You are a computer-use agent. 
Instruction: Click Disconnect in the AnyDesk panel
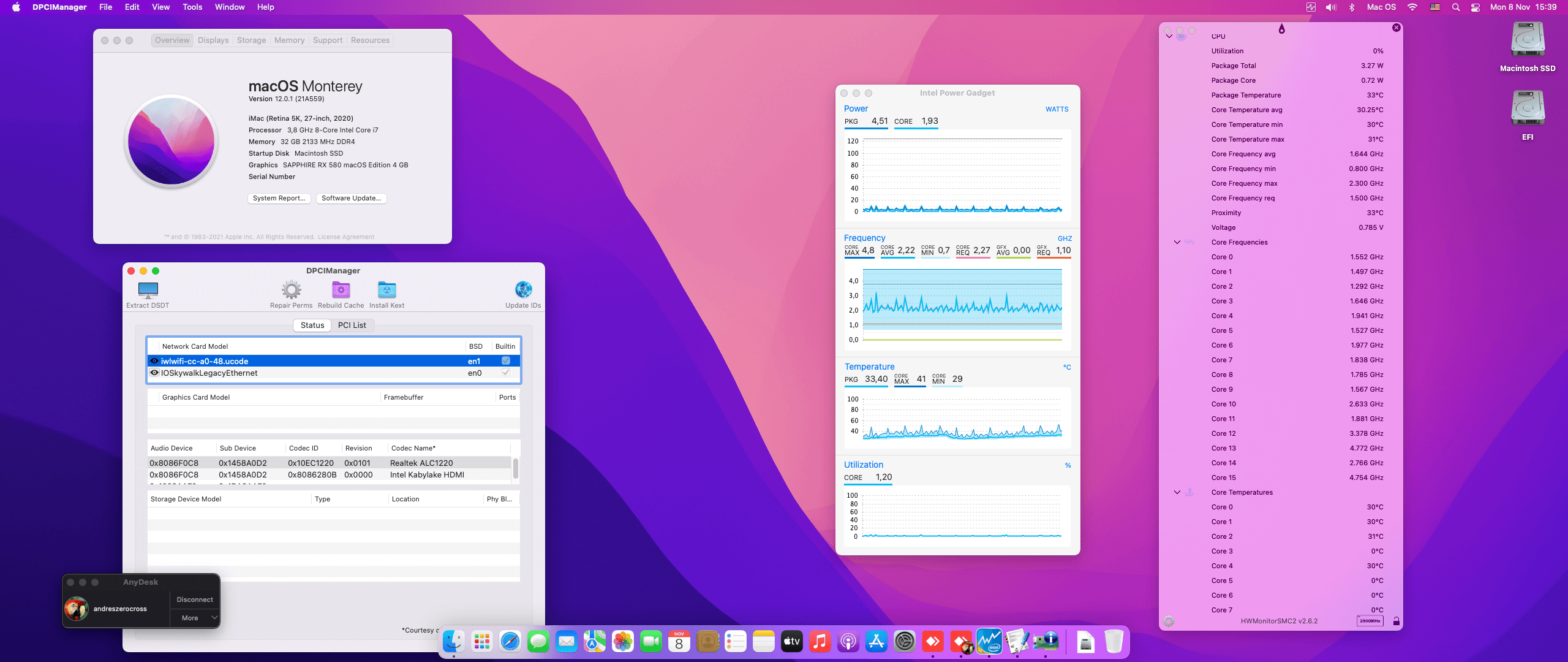click(195, 599)
